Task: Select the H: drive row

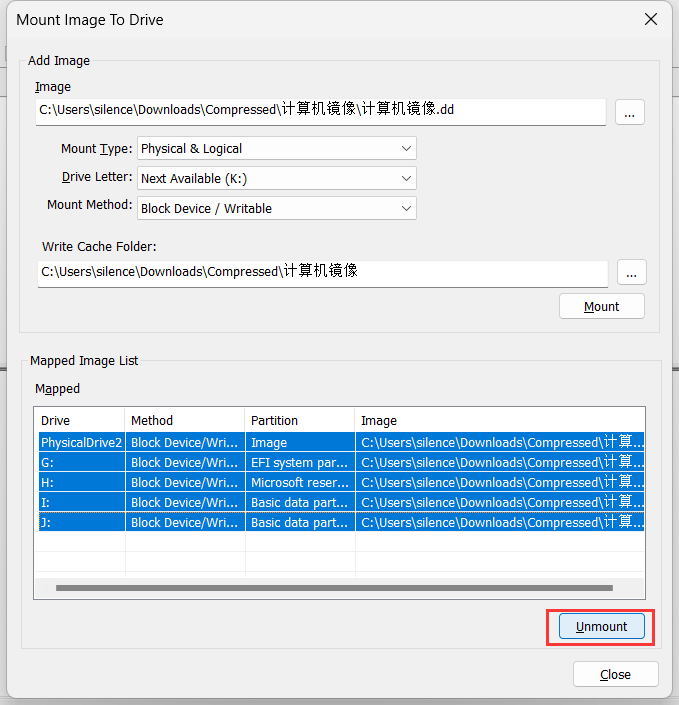Action: (341, 482)
